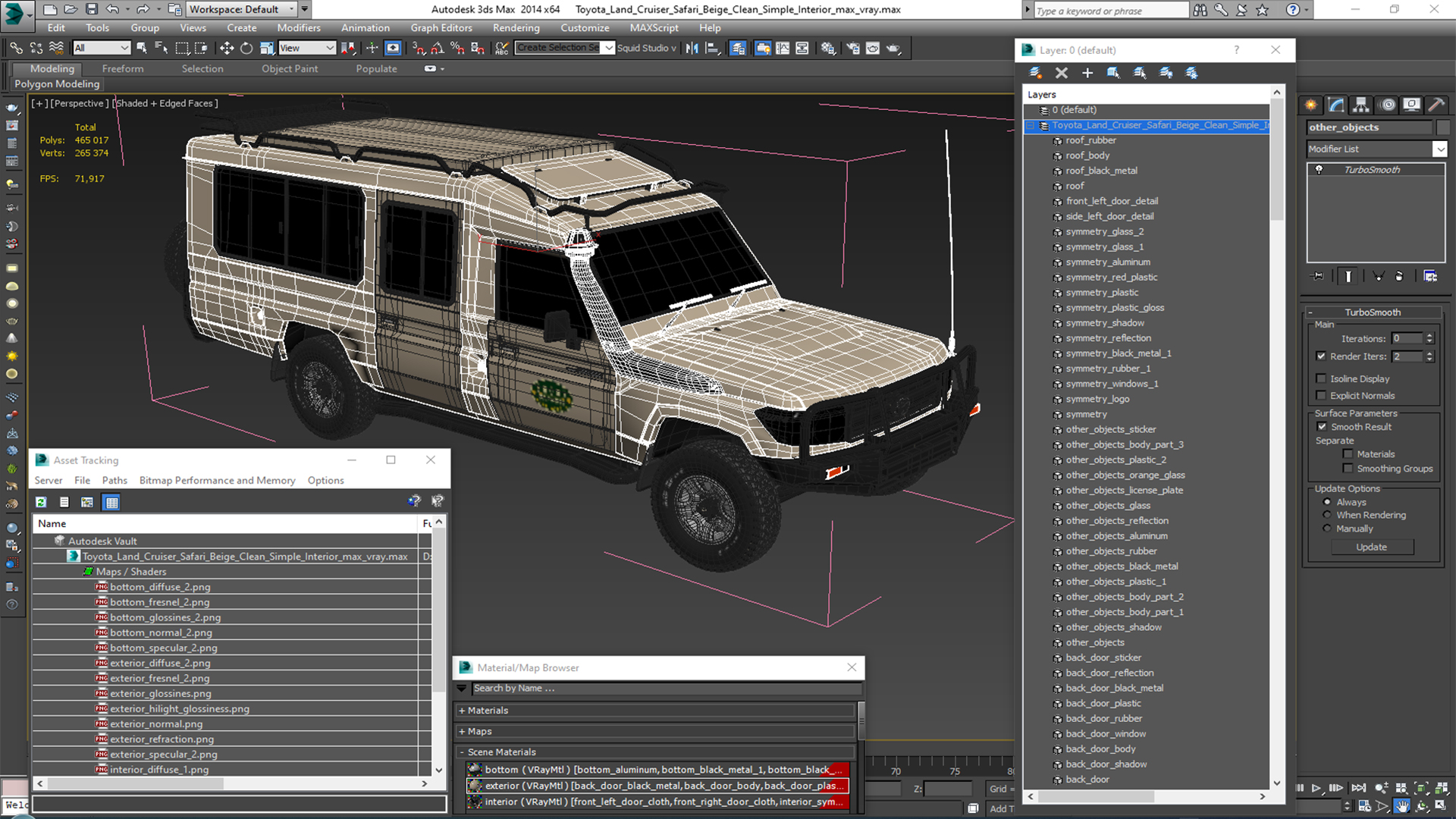Click Refresh icon in Asset Tracking toolbar
This screenshot has height=819, width=1456.
(x=41, y=502)
